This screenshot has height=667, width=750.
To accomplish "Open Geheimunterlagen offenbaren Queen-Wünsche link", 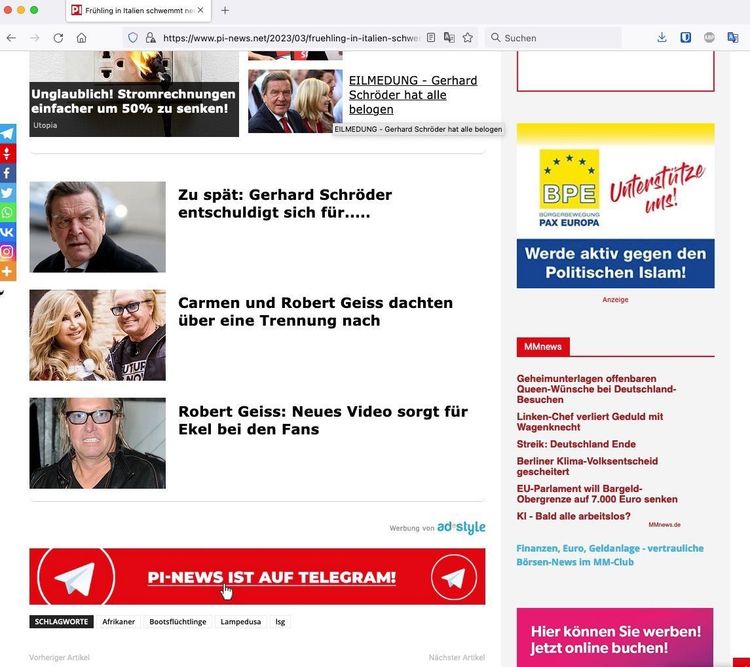I will (596, 389).
